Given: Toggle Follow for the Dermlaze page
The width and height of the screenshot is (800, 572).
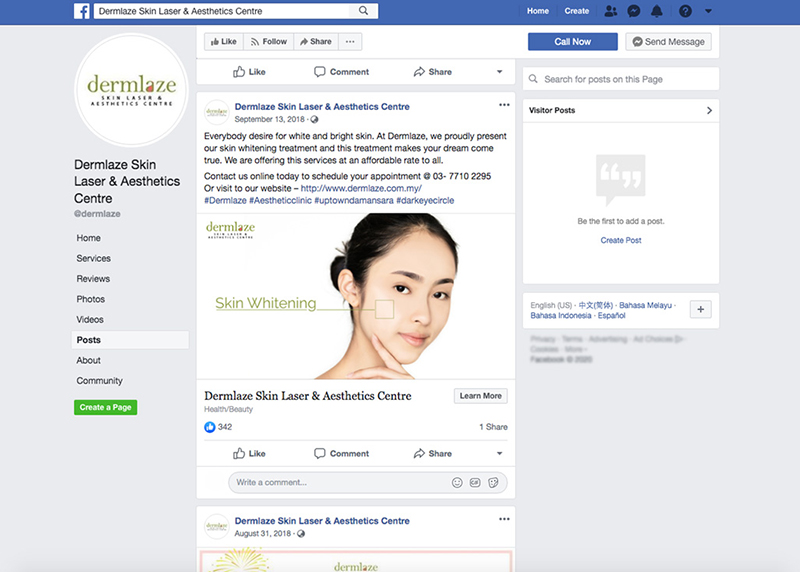Looking at the screenshot, I should [268, 42].
